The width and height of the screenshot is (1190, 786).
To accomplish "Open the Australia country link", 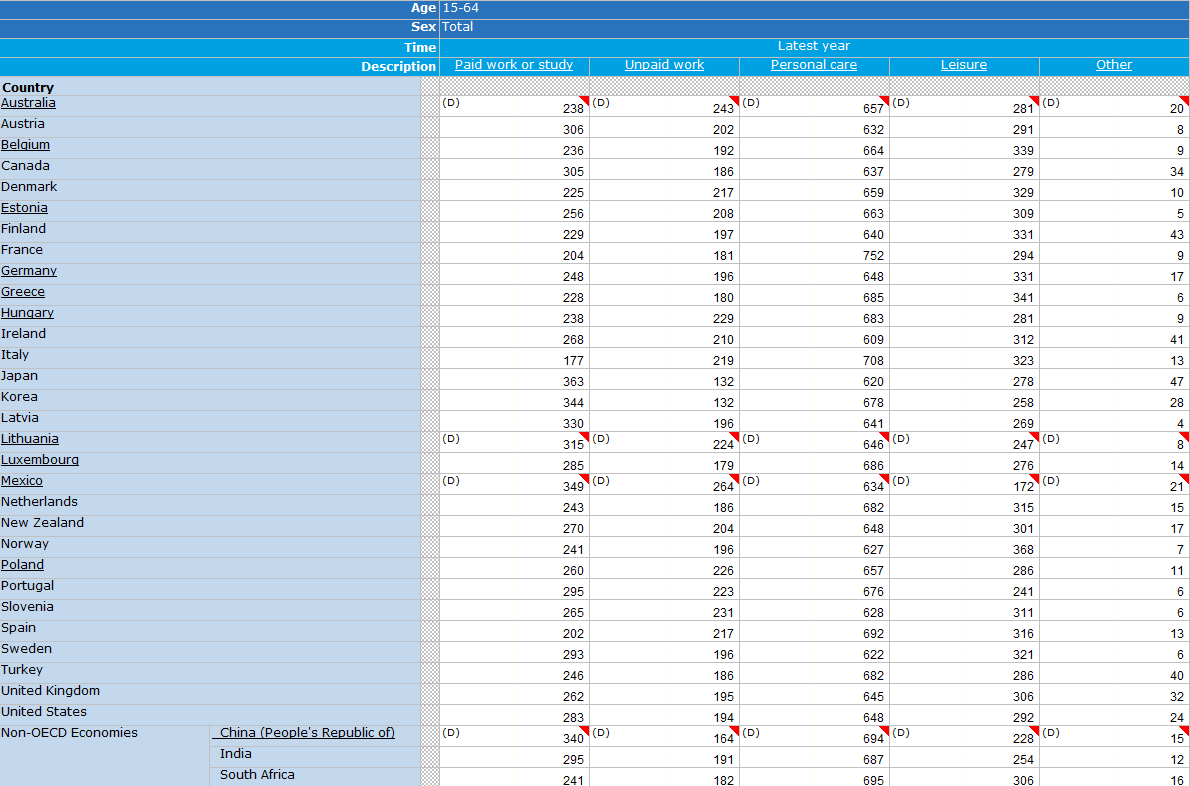I will (28, 103).
